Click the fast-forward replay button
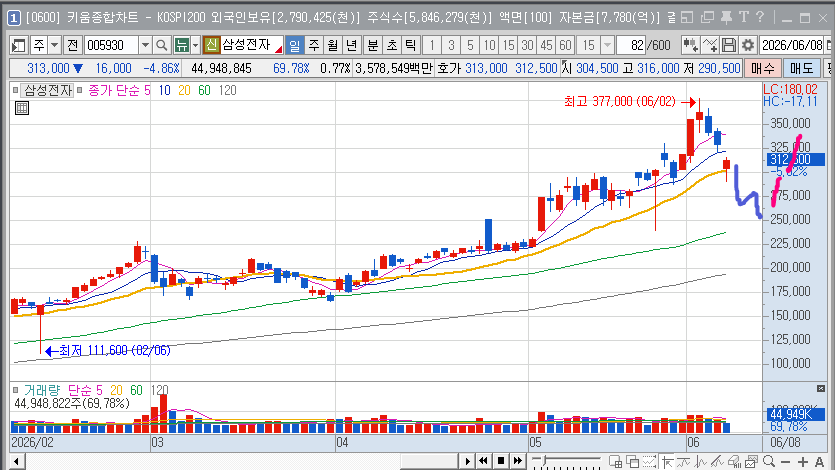 [518, 461]
